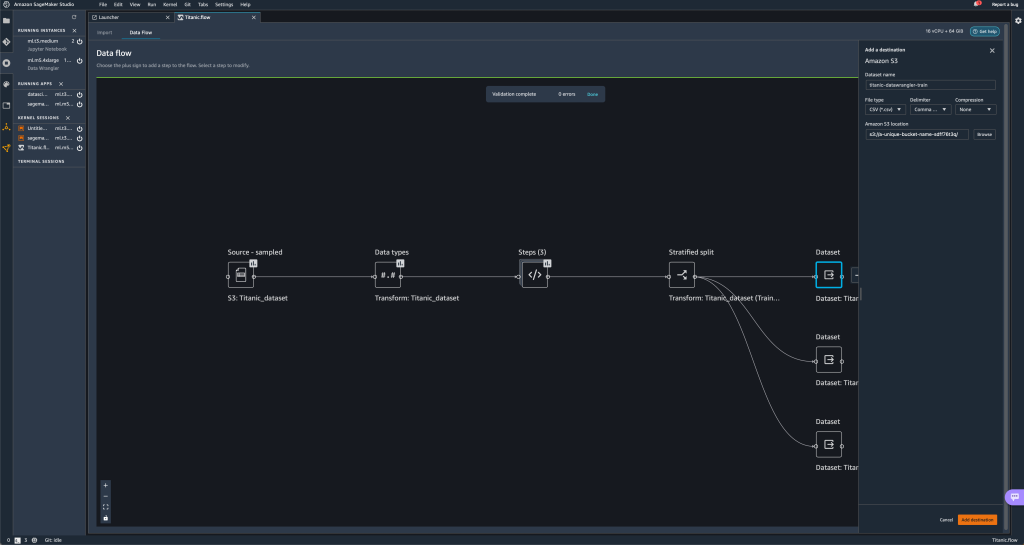Open analysis badge on Data types node
The image size is (1024, 545).
[x=400, y=263]
